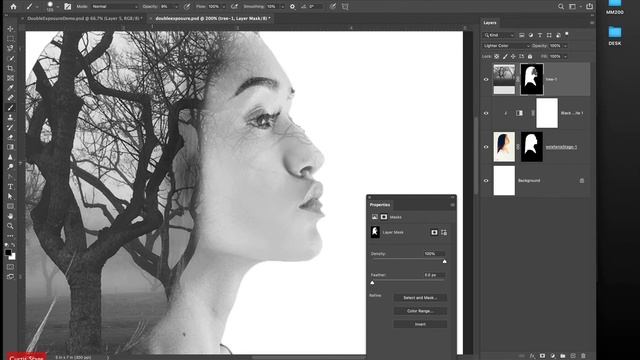Open the Lighter Color blend mode dropdown
The width and height of the screenshot is (640, 360).
point(506,46)
